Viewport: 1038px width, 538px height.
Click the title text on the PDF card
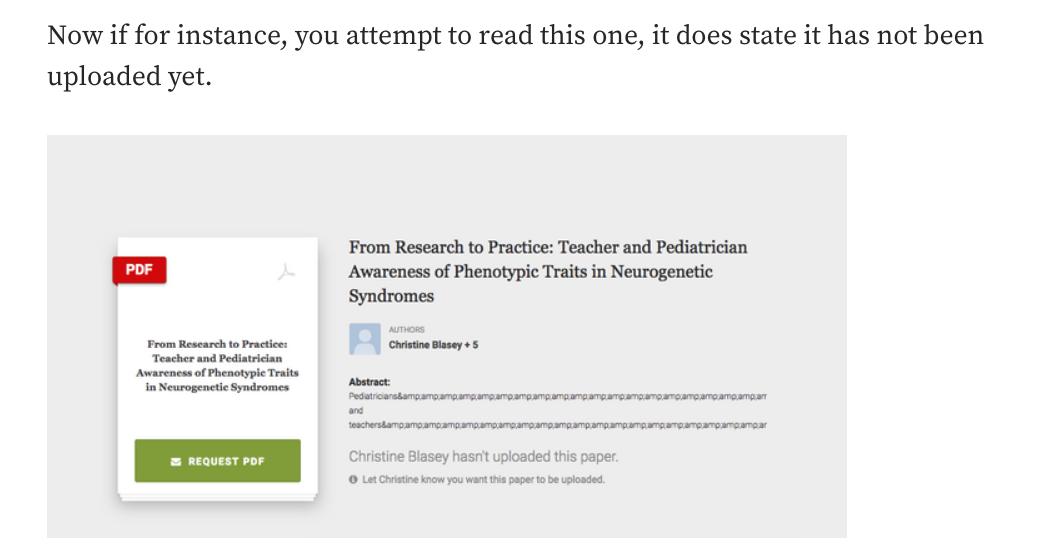(x=218, y=365)
